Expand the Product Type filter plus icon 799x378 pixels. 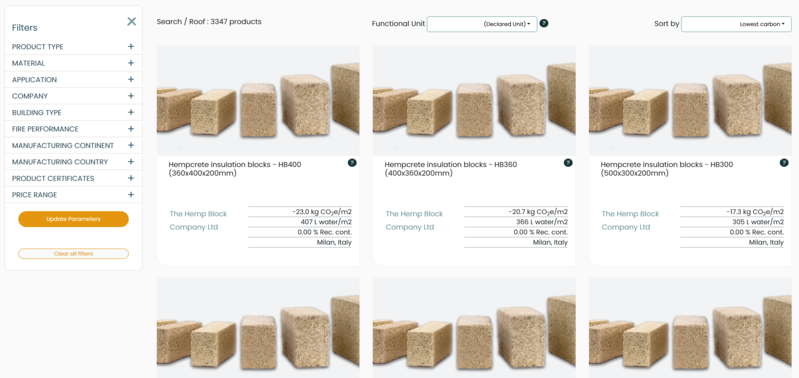coord(131,46)
